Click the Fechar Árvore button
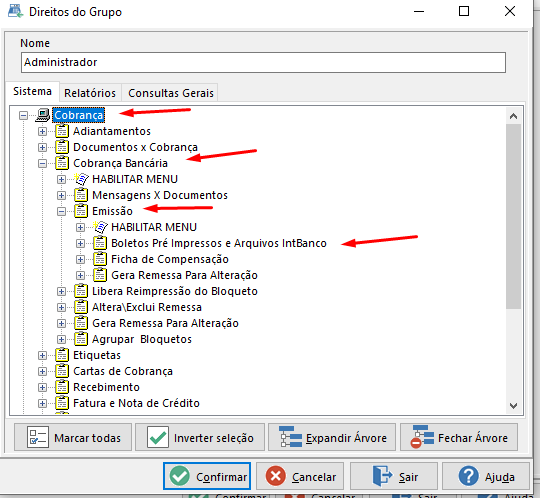 pyautogui.click(x=459, y=437)
